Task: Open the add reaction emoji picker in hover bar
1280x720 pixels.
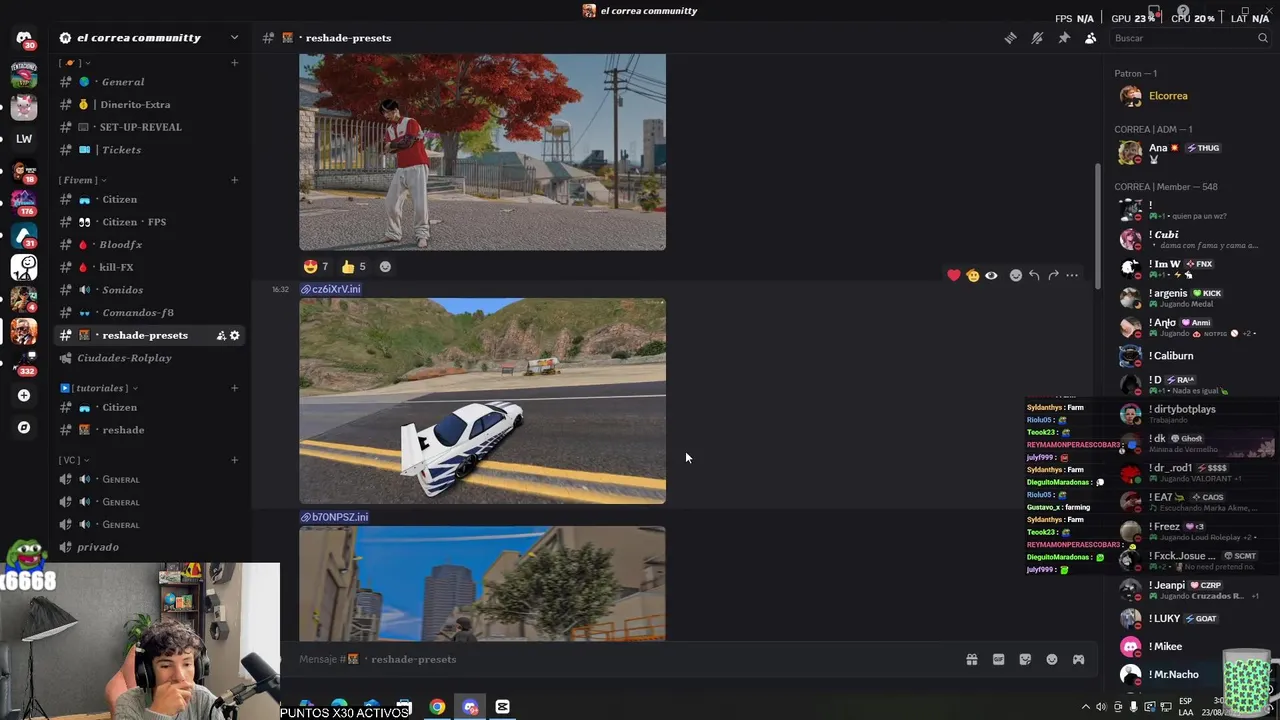Action: (x=1016, y=275)
